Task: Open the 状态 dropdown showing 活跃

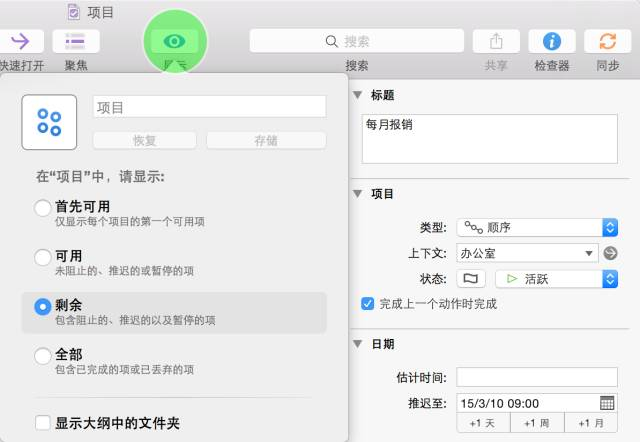Action: pos(555,279)
